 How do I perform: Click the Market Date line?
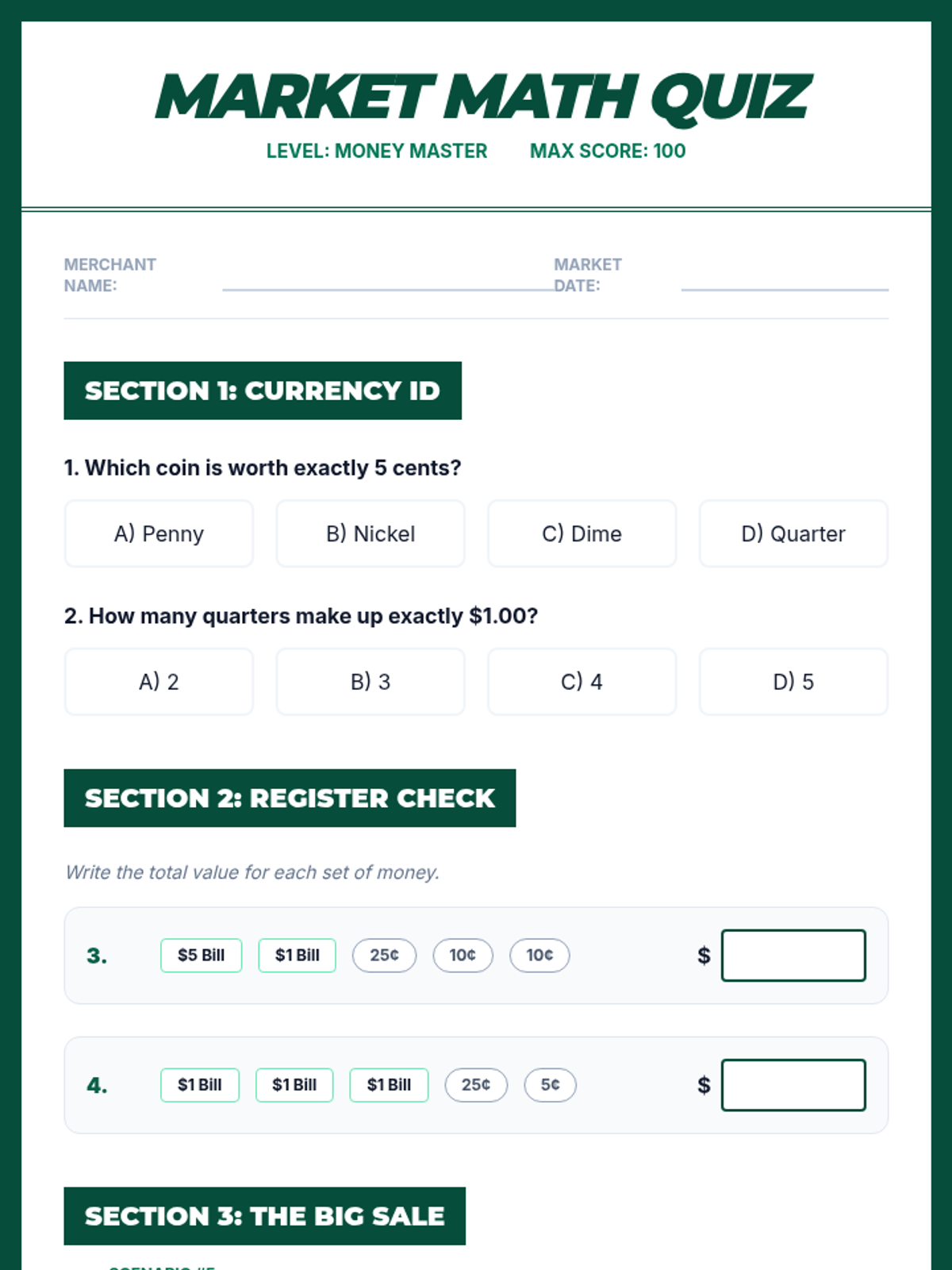[x=785, y=289]
